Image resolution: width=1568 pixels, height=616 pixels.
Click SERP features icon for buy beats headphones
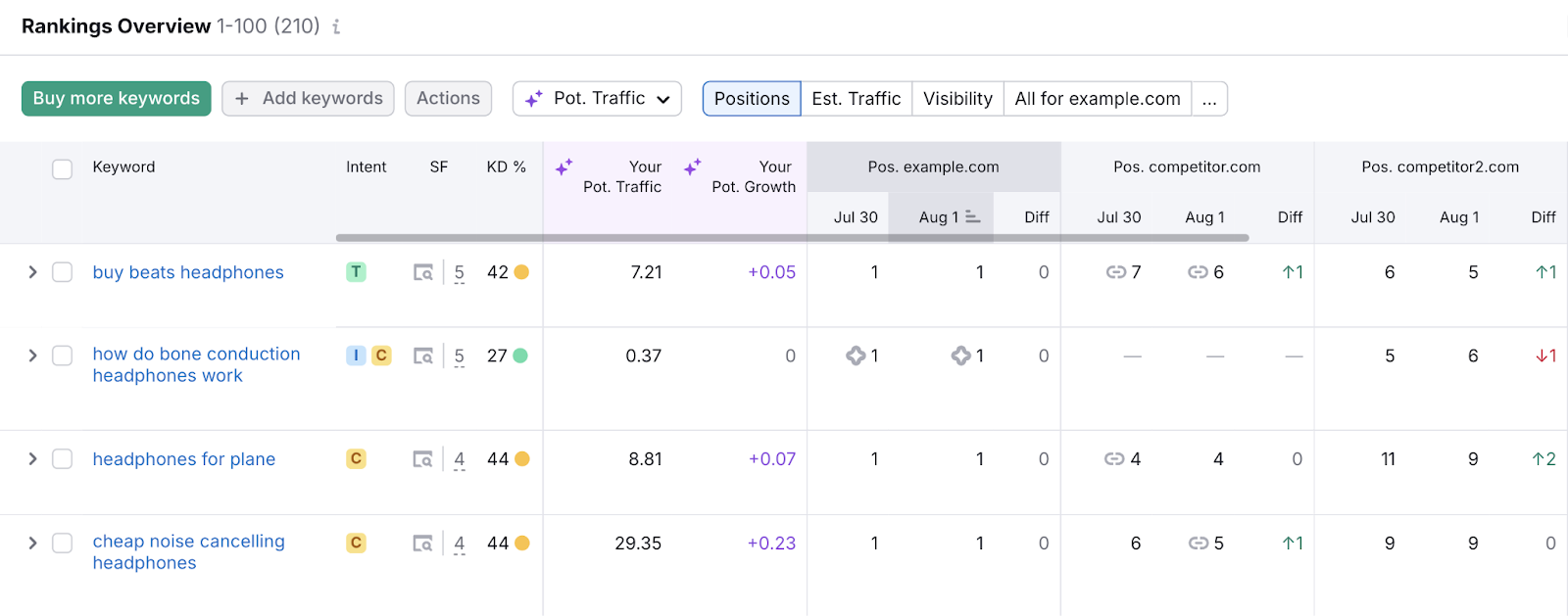423,273
